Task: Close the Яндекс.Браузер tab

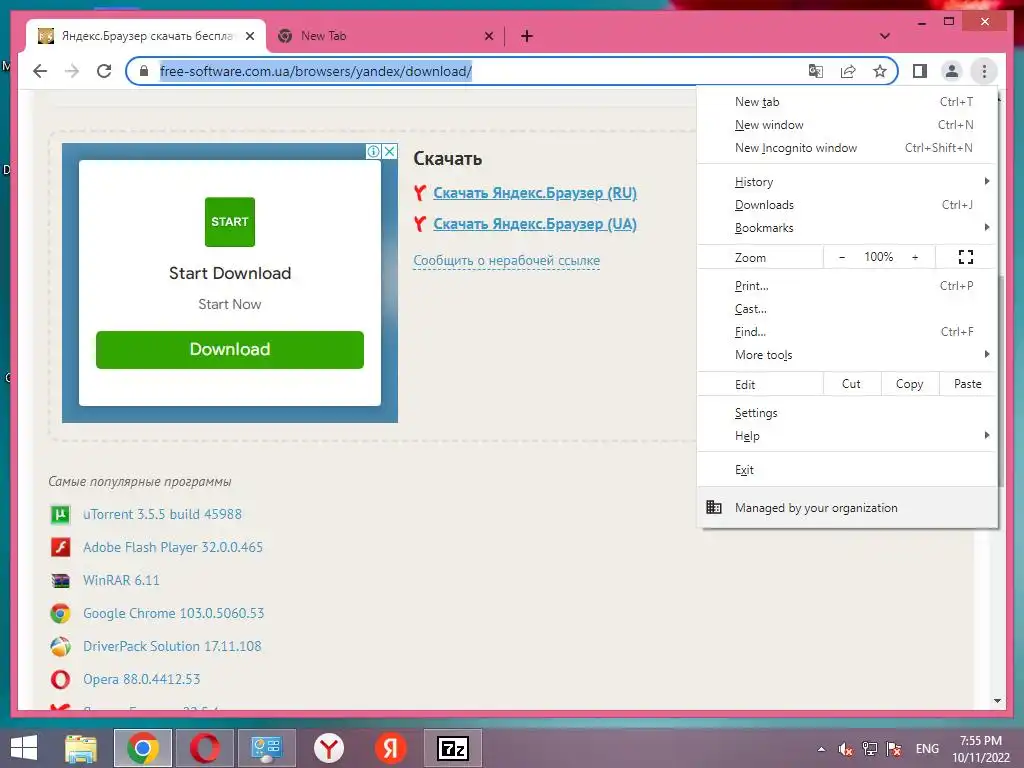Action: point(250,37)
